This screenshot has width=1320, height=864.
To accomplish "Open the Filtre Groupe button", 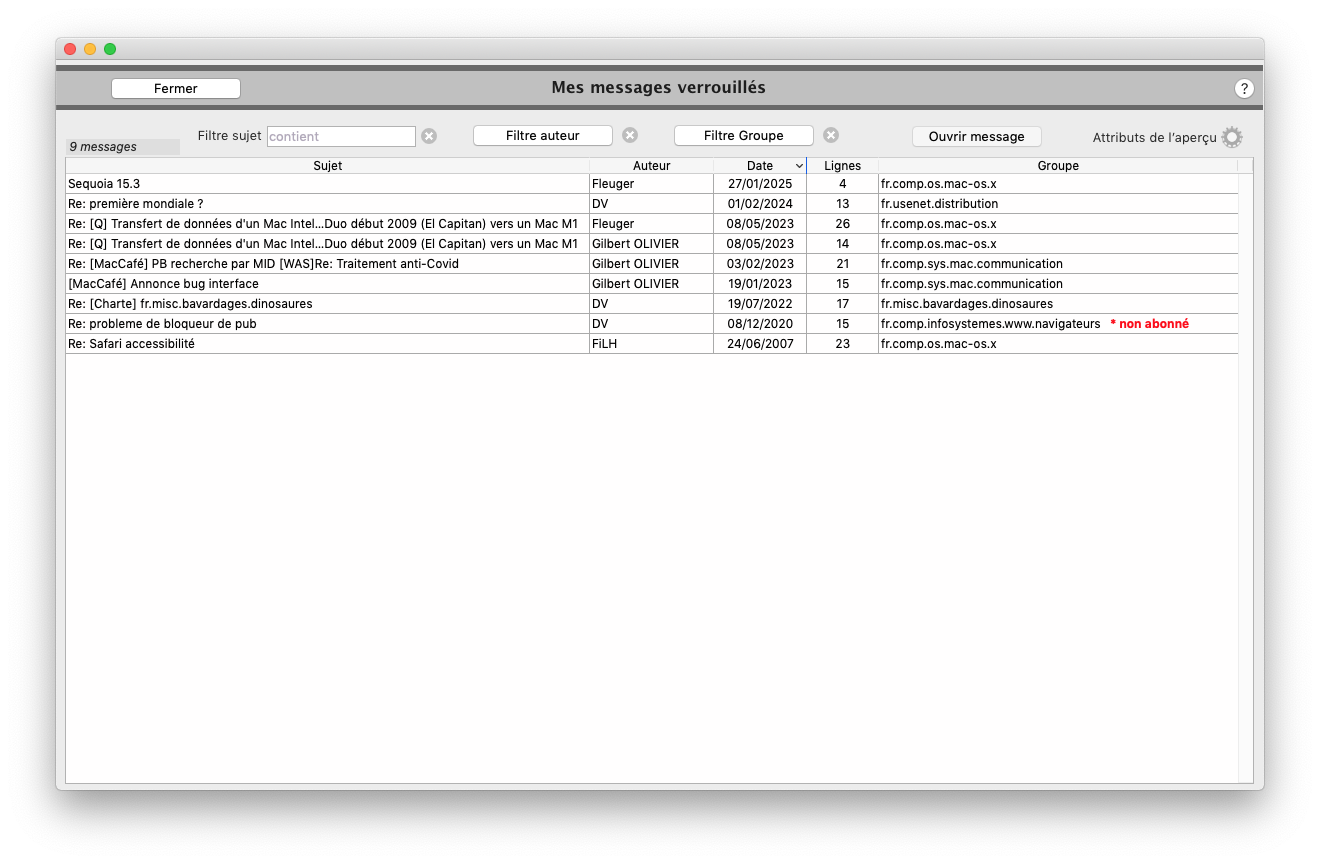I will click(x=744, y=135).
